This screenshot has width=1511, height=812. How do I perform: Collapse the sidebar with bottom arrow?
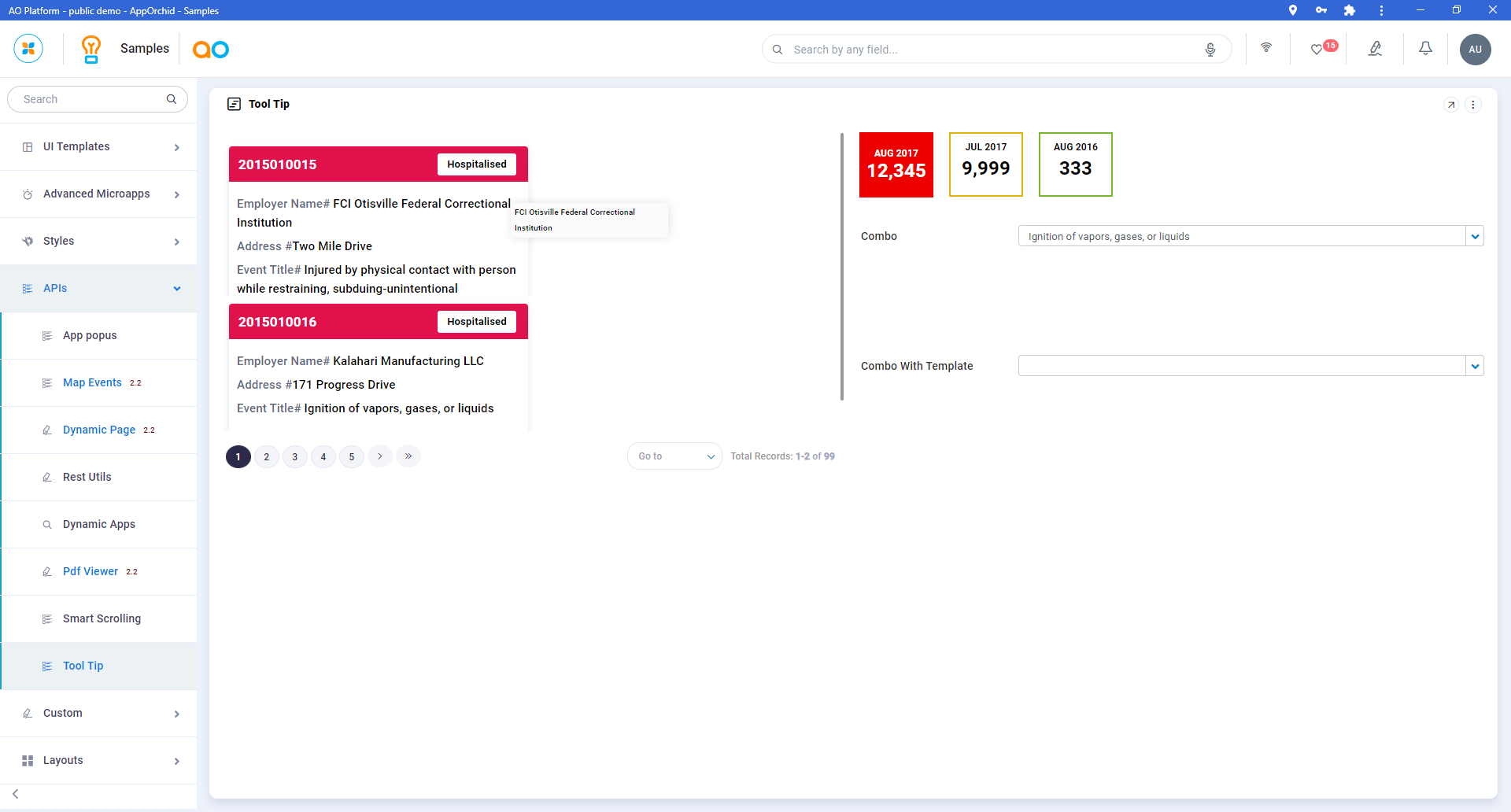(x=16, y=794)
